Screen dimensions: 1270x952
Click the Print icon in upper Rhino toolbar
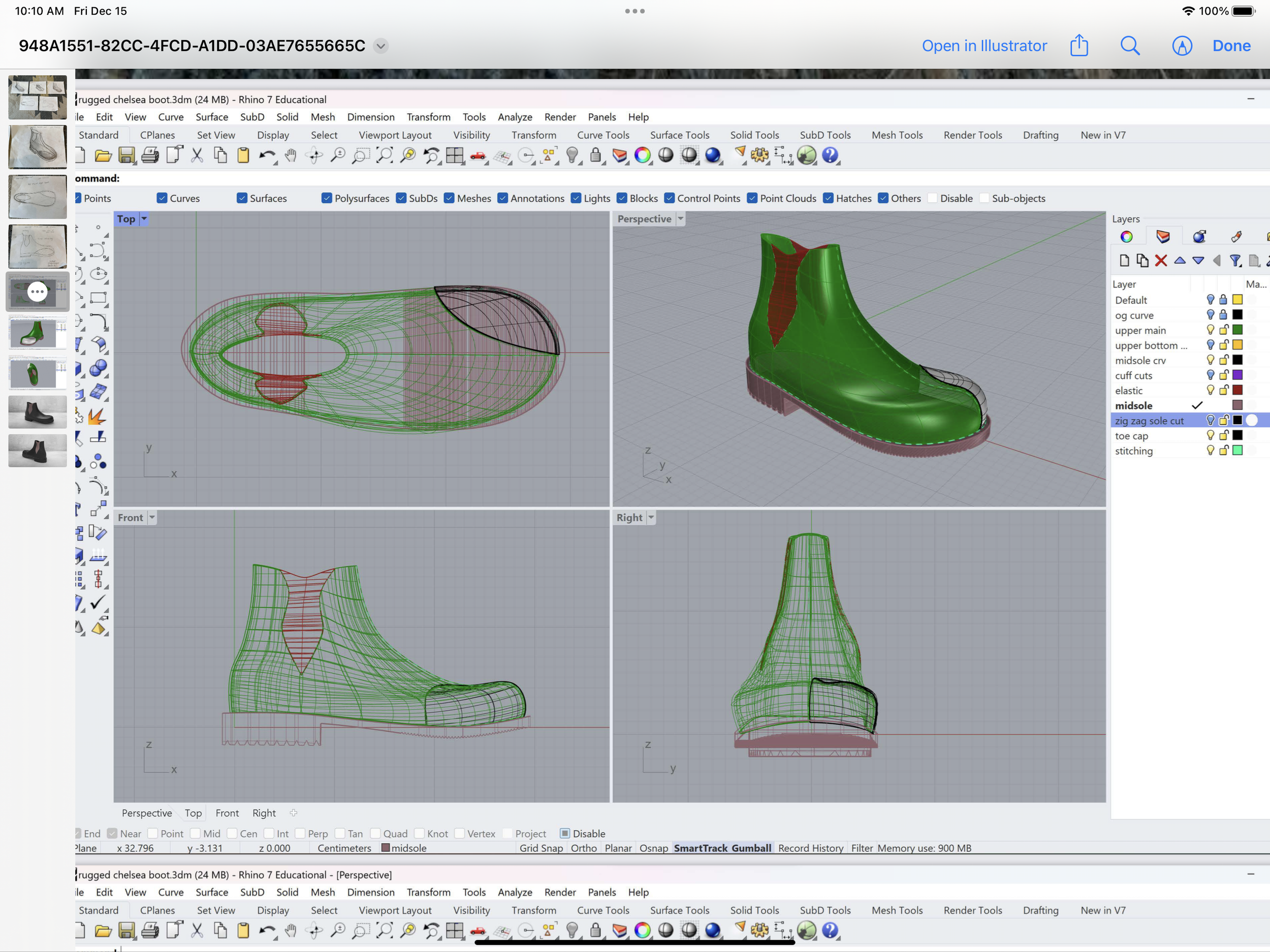[x=150, y=155]
